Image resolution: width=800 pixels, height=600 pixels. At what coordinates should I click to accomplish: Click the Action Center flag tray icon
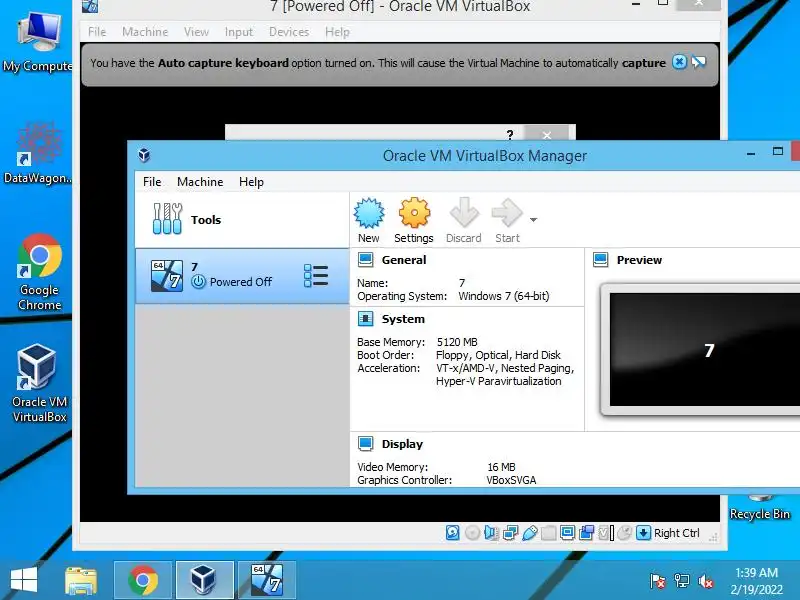point(658,581)
